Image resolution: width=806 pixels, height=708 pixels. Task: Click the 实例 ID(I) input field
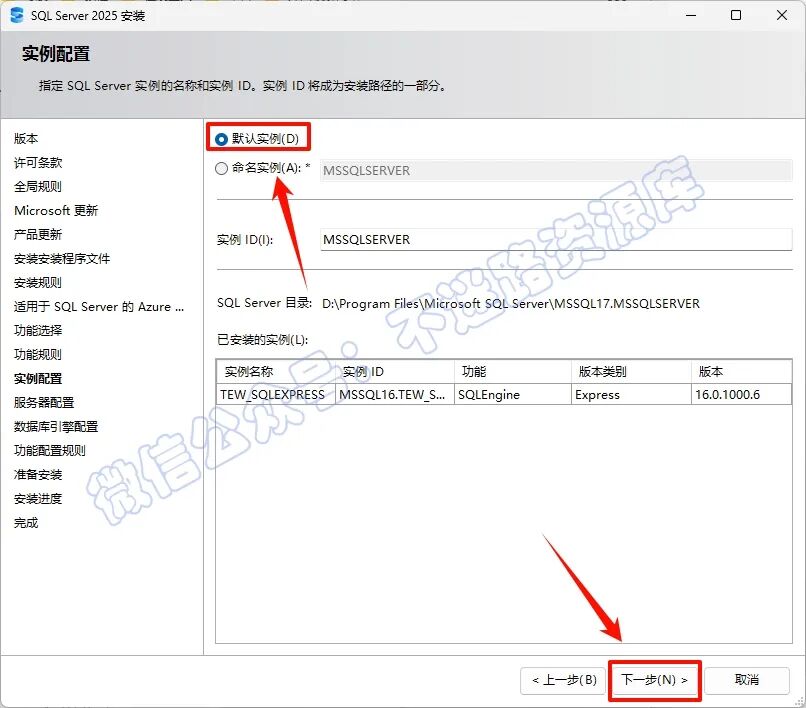pyautogui.click(x=556, y=240)
